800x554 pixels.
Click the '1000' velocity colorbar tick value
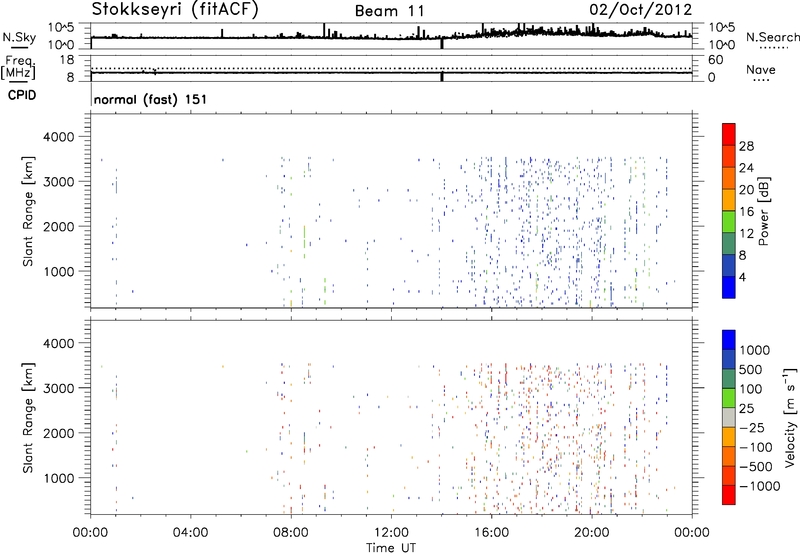[x=755, y=350]
